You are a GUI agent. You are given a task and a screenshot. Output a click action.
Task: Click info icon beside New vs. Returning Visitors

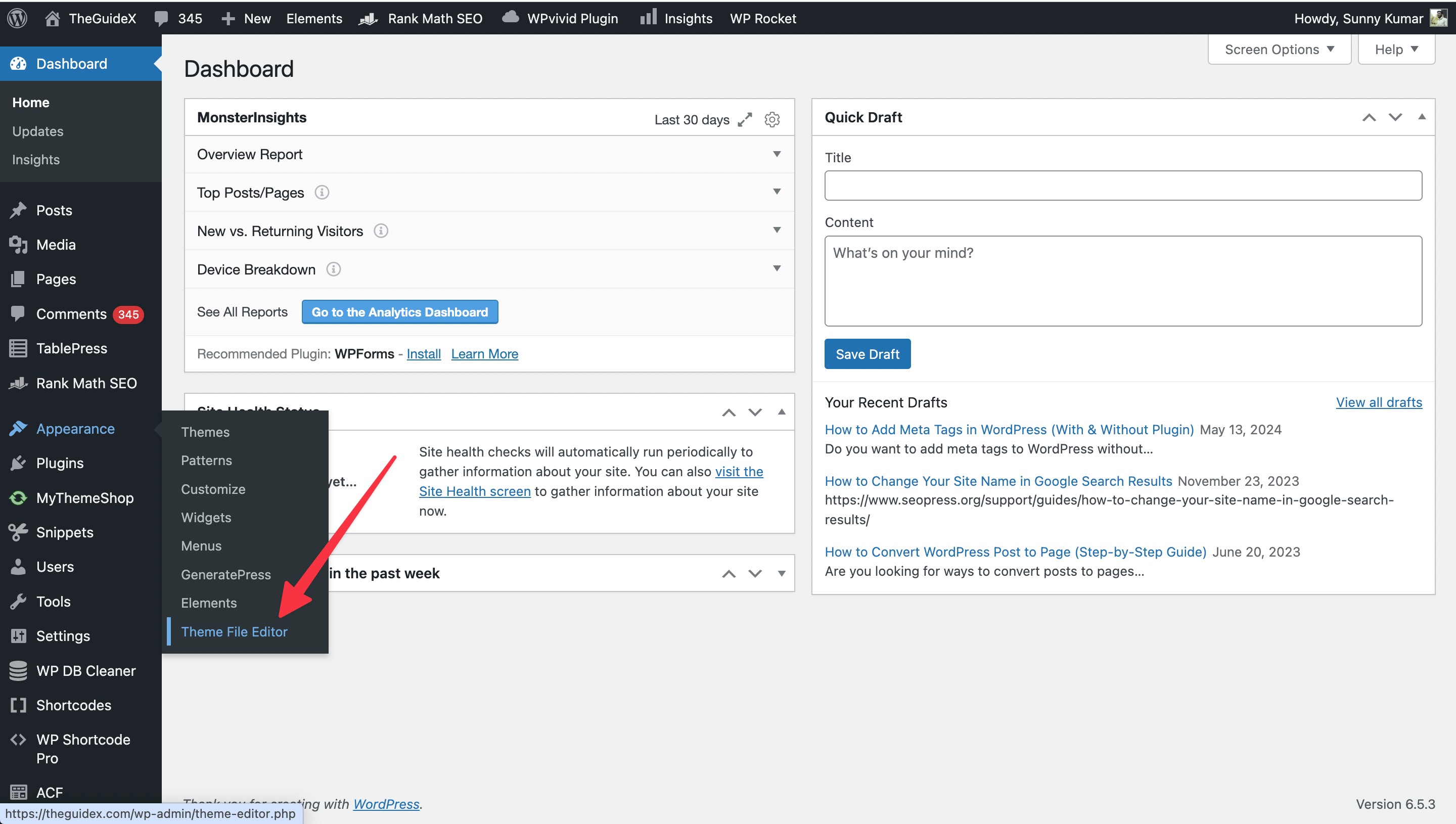[x=381, y=231]
